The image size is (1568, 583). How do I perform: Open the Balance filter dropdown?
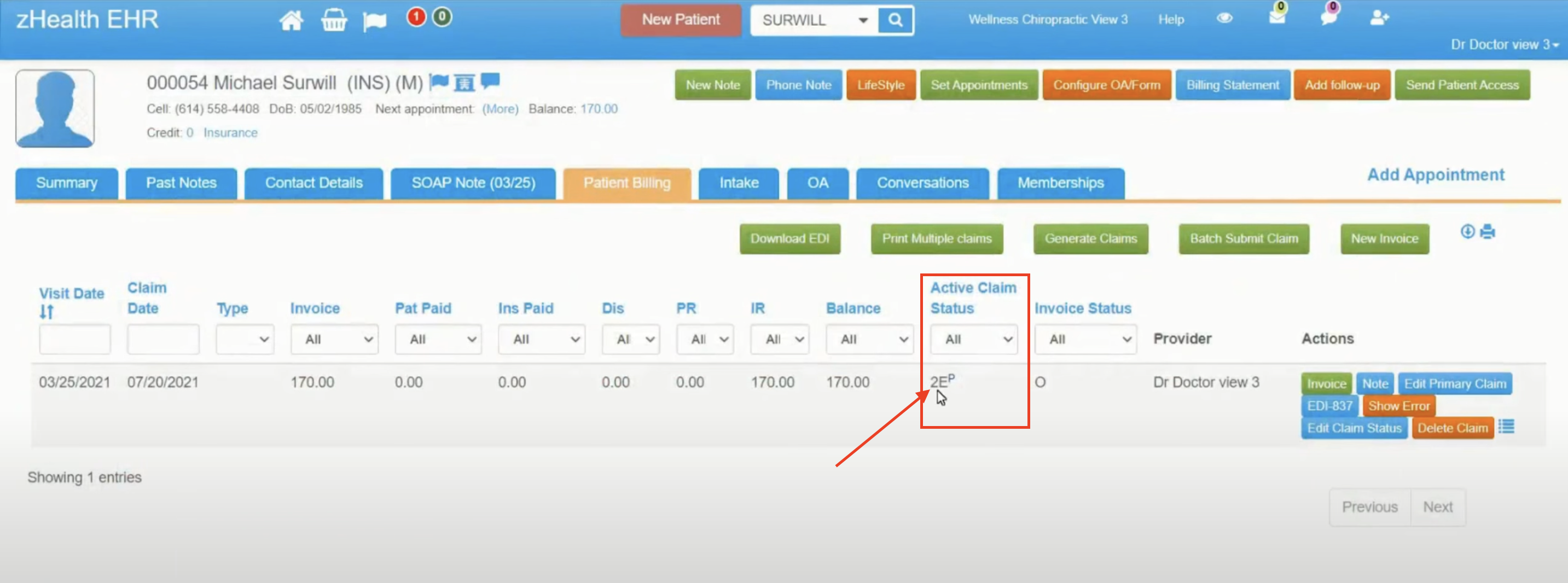pyautogui.click(x=869, y=339)
